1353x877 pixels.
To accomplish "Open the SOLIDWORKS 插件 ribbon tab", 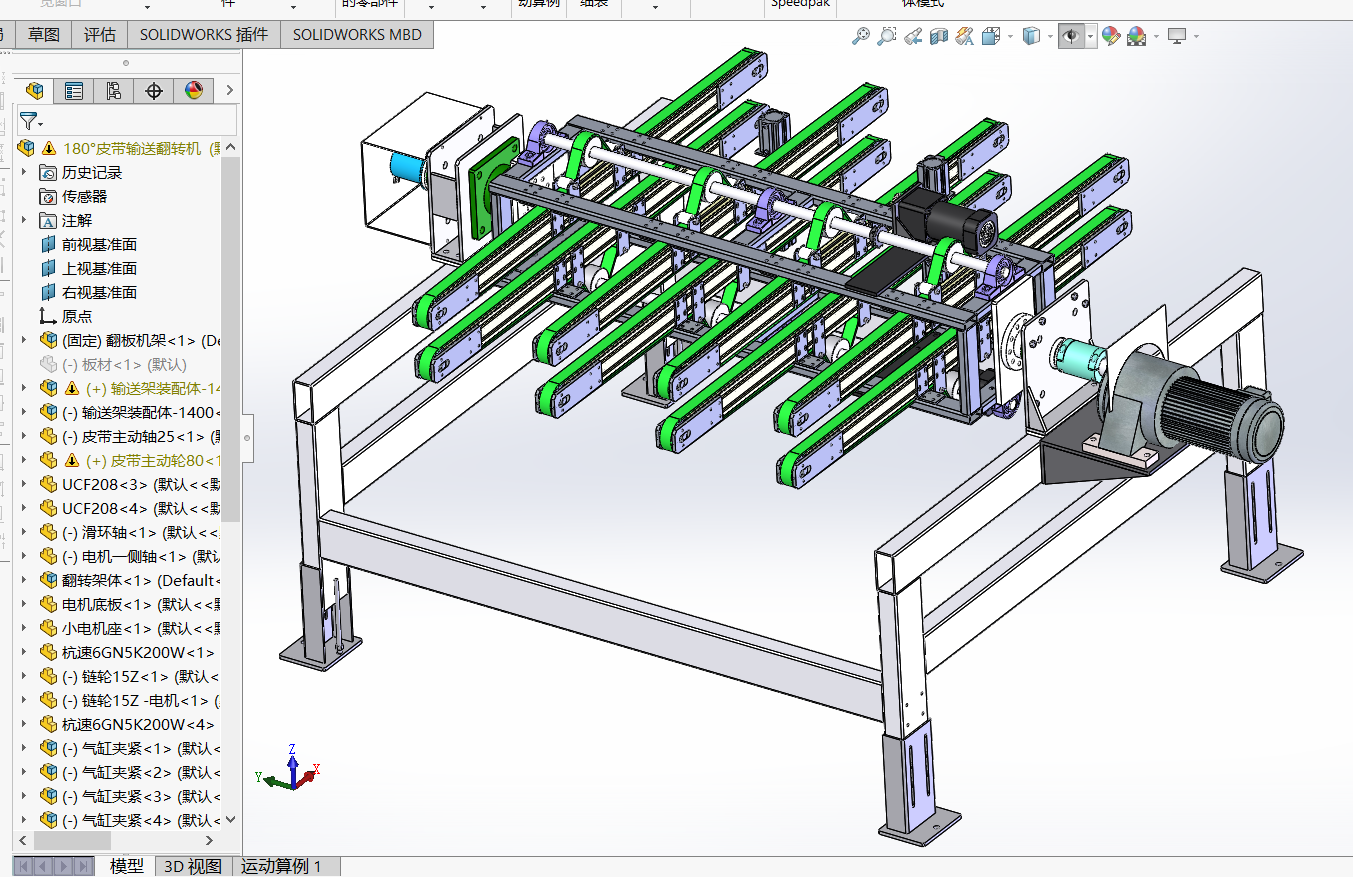I will (204, 35).
